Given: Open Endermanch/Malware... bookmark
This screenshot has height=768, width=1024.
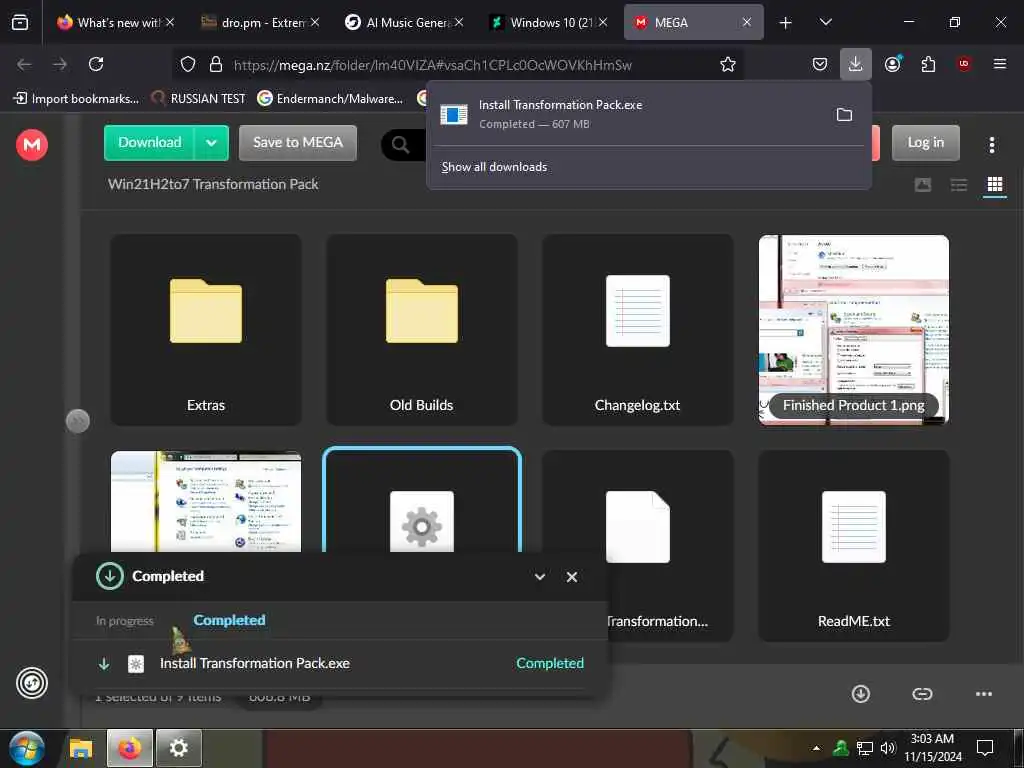Looking at the screenshot, I should click(x=330, y=98).
